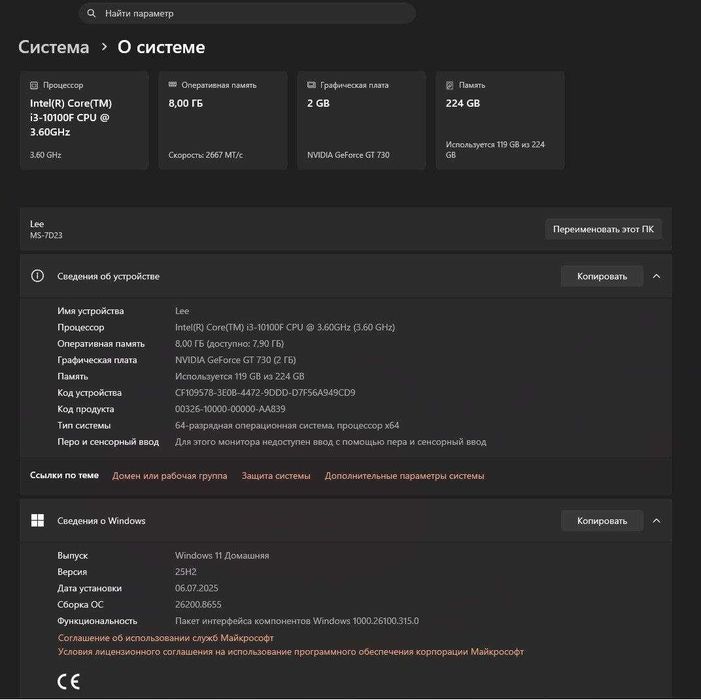The height and width of the screenshot is (700, 701).
Task: Open the Графическая плата 2 GB card
Action: [361, 120]
